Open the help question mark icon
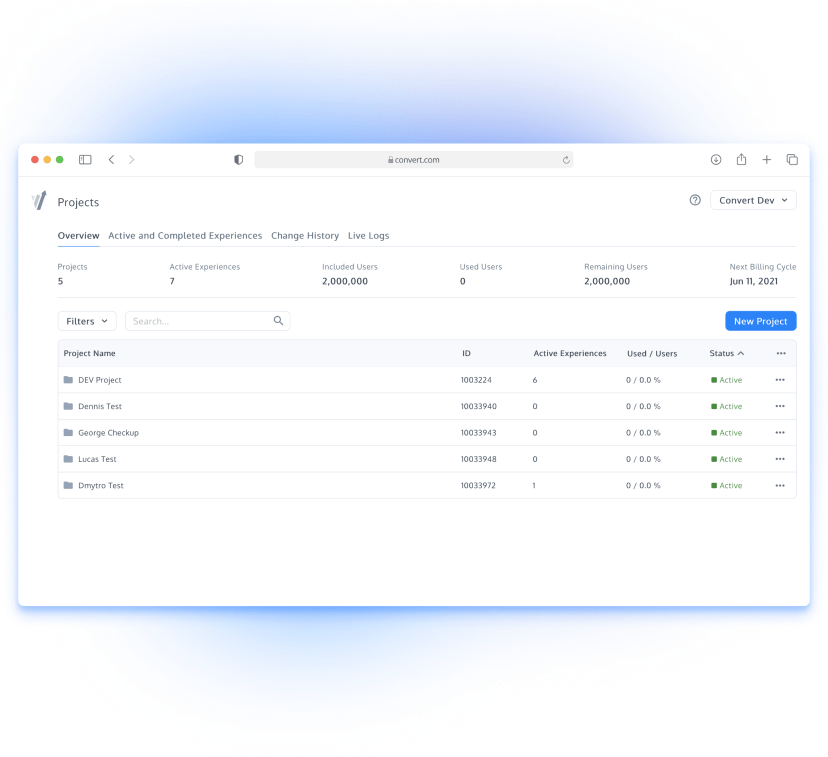The width and height of the screenshot is (828, 757). pos(695,200)
